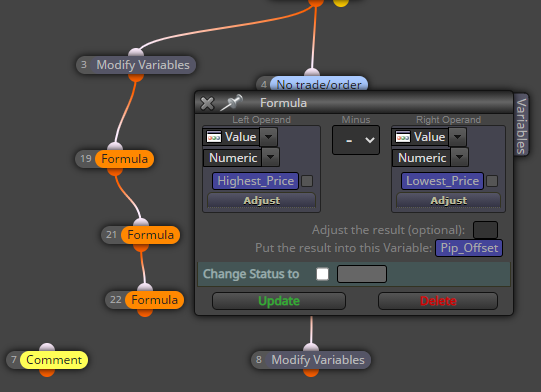Click the orange output connector of Formula 22

tap(145, 313)
